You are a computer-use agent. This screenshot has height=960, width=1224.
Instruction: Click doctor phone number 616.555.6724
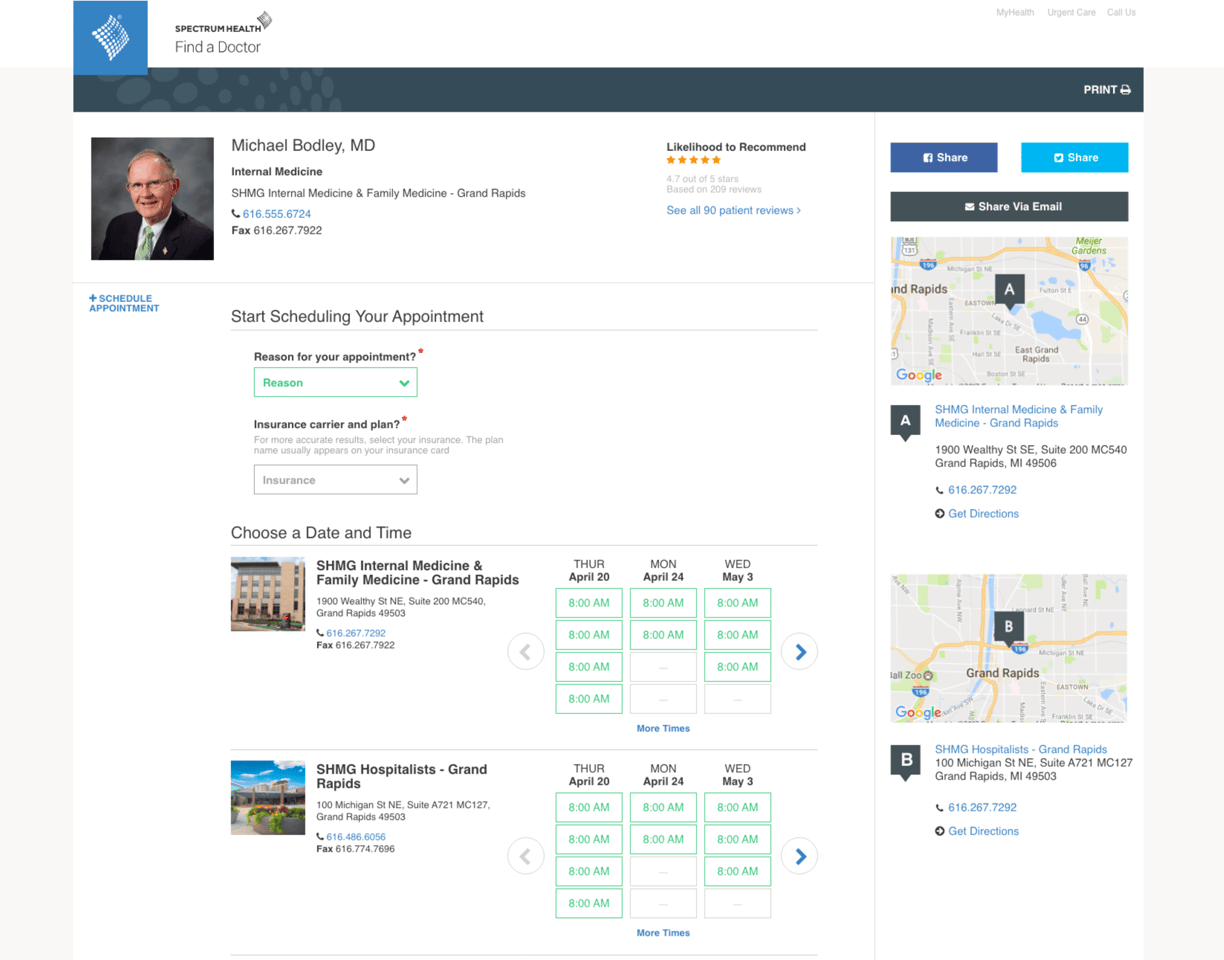click(x=277, y=214)
